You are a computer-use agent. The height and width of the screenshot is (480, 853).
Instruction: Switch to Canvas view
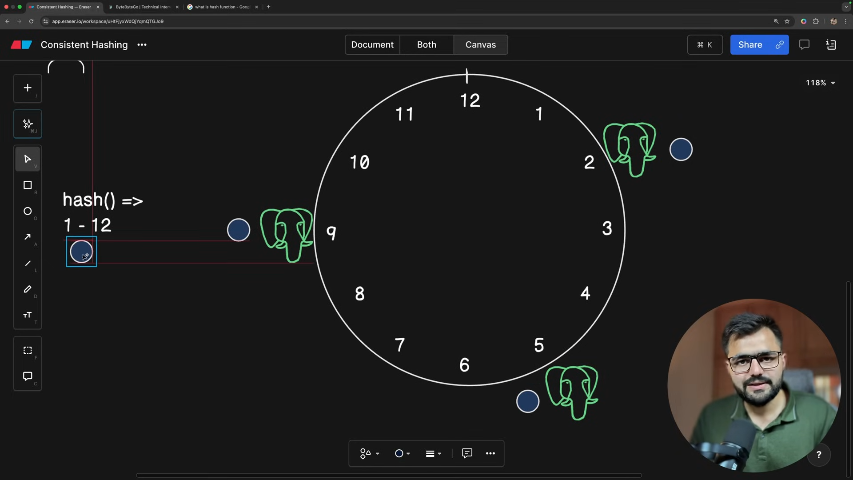tap(480, 45)
